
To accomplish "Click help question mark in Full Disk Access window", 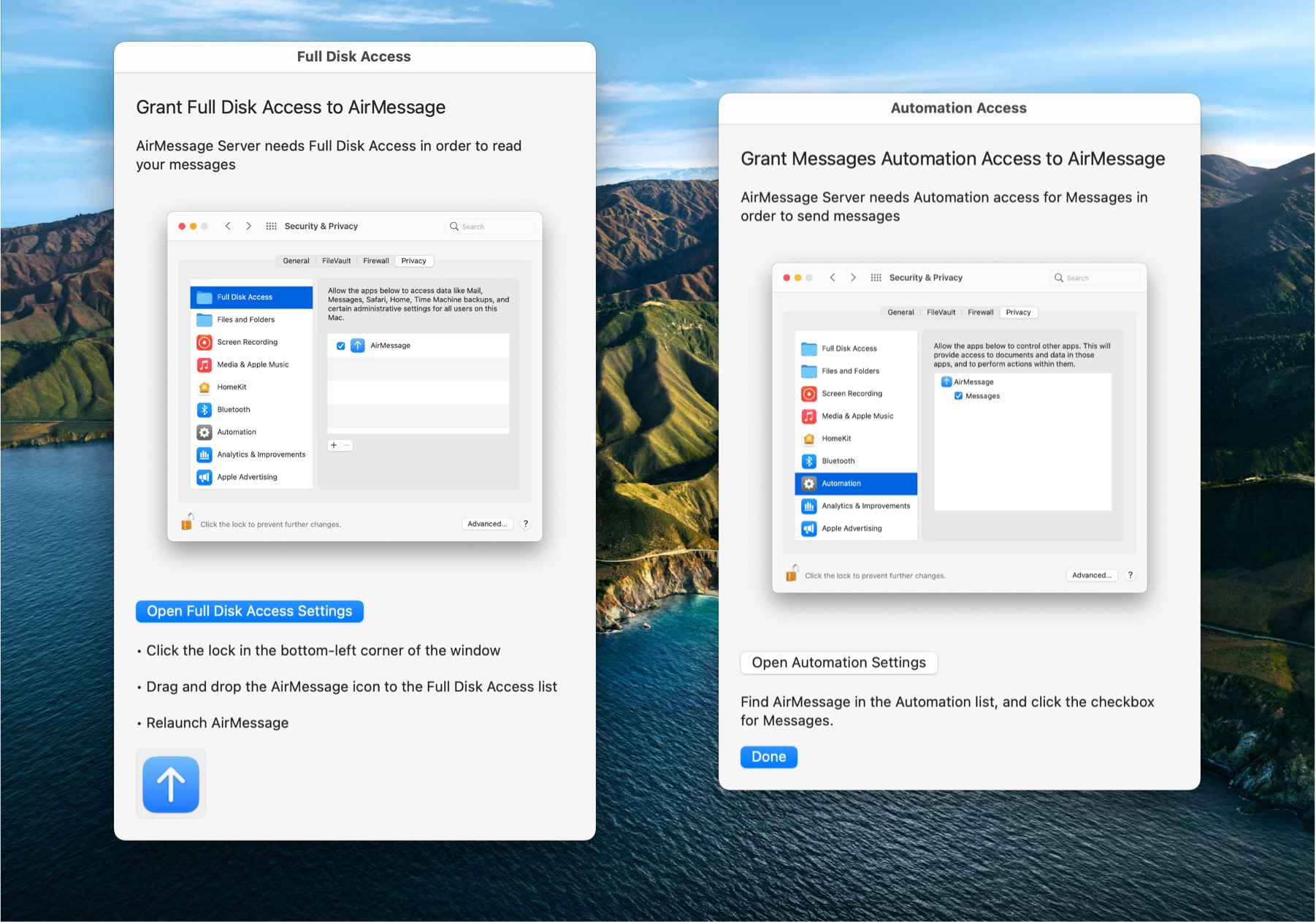I will [x=526, y=524].
